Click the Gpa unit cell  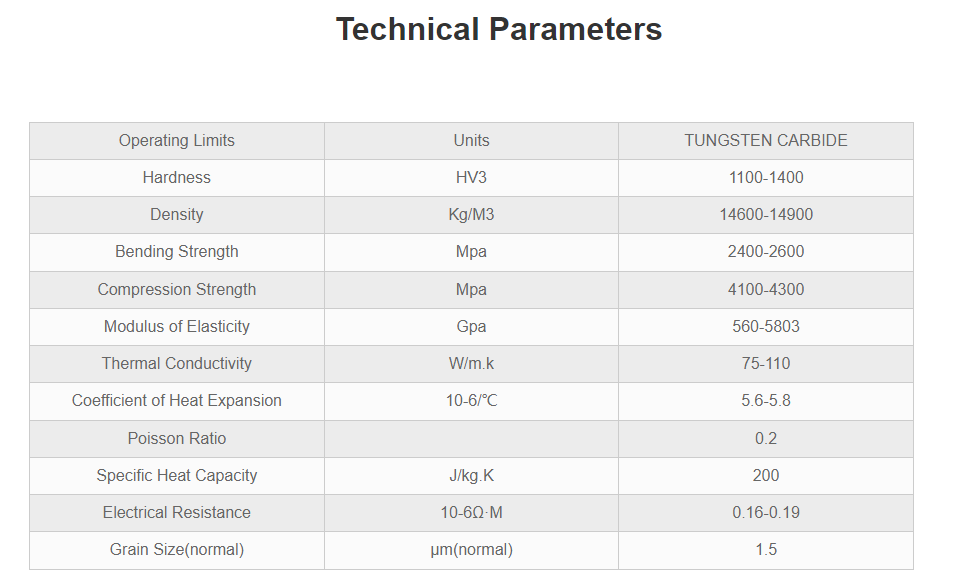pos(472,326)
